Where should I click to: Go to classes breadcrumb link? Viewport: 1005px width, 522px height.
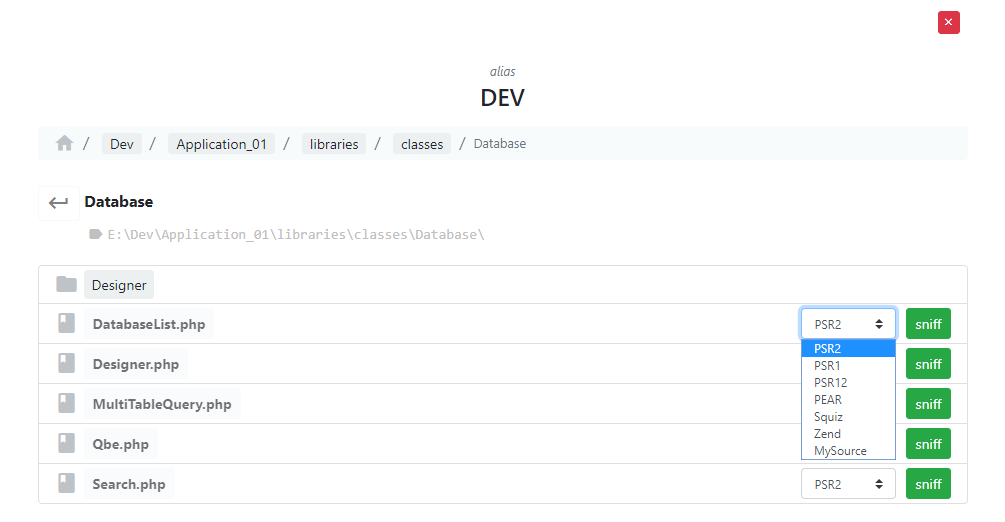[x=422, y=144]
